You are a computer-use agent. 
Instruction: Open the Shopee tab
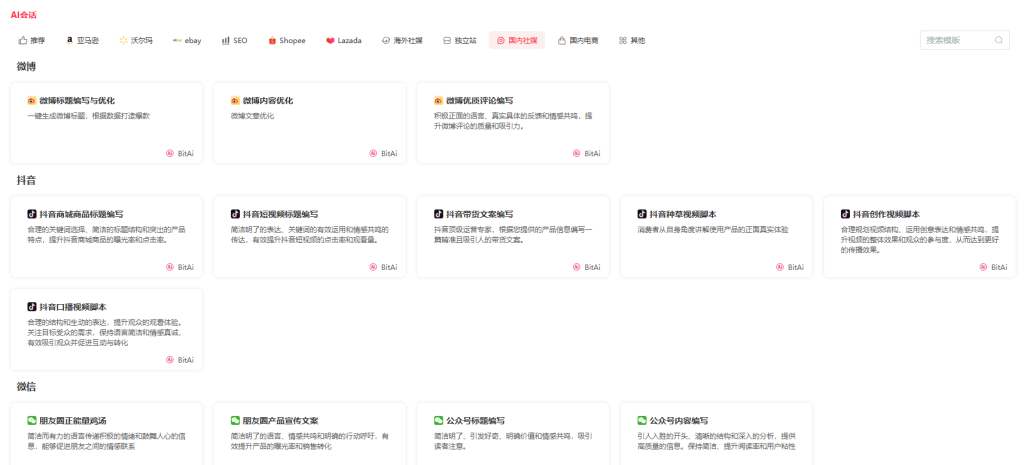286,41
